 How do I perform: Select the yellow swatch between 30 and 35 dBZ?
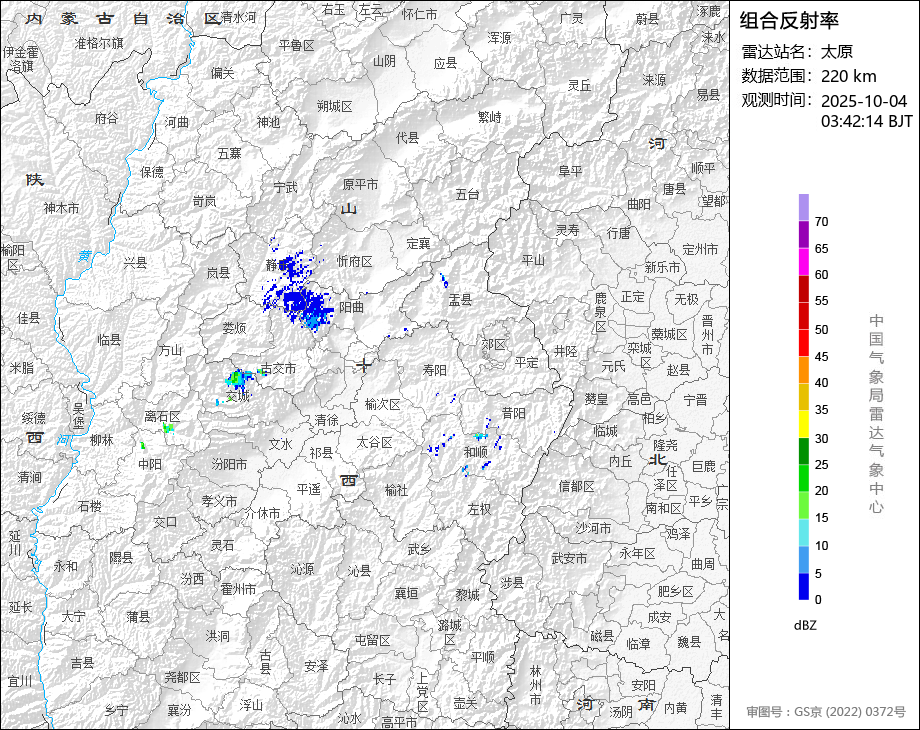(803, 424)
